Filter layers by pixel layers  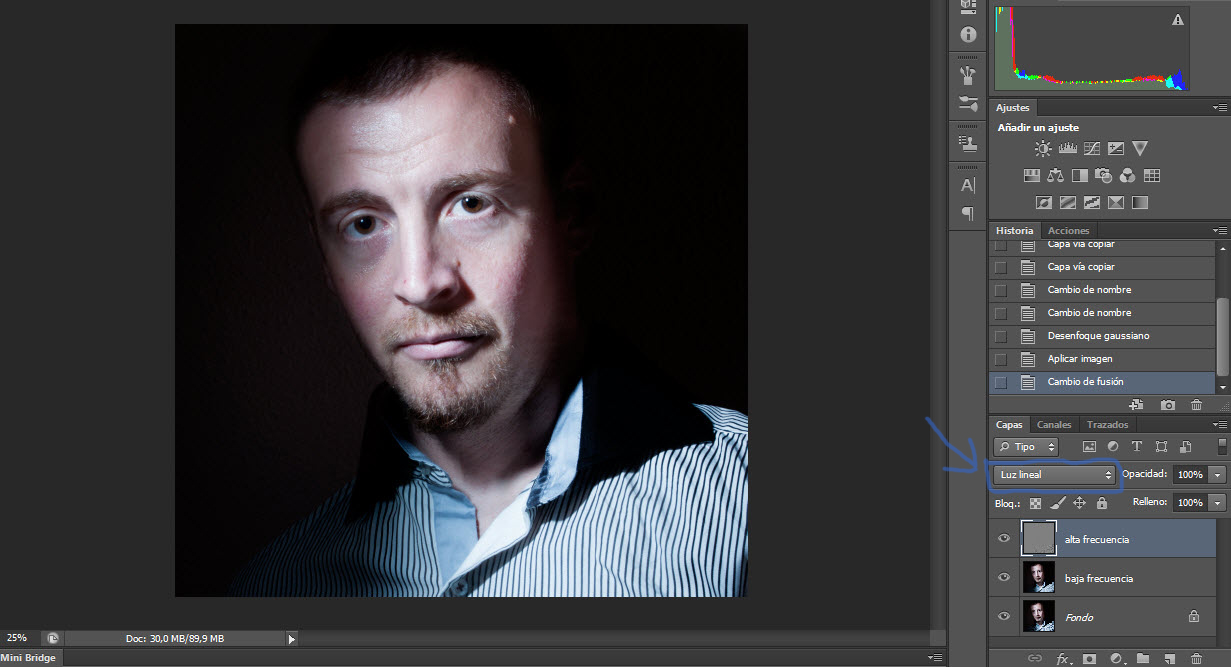pyautogui.click(x=1089, y=447)
